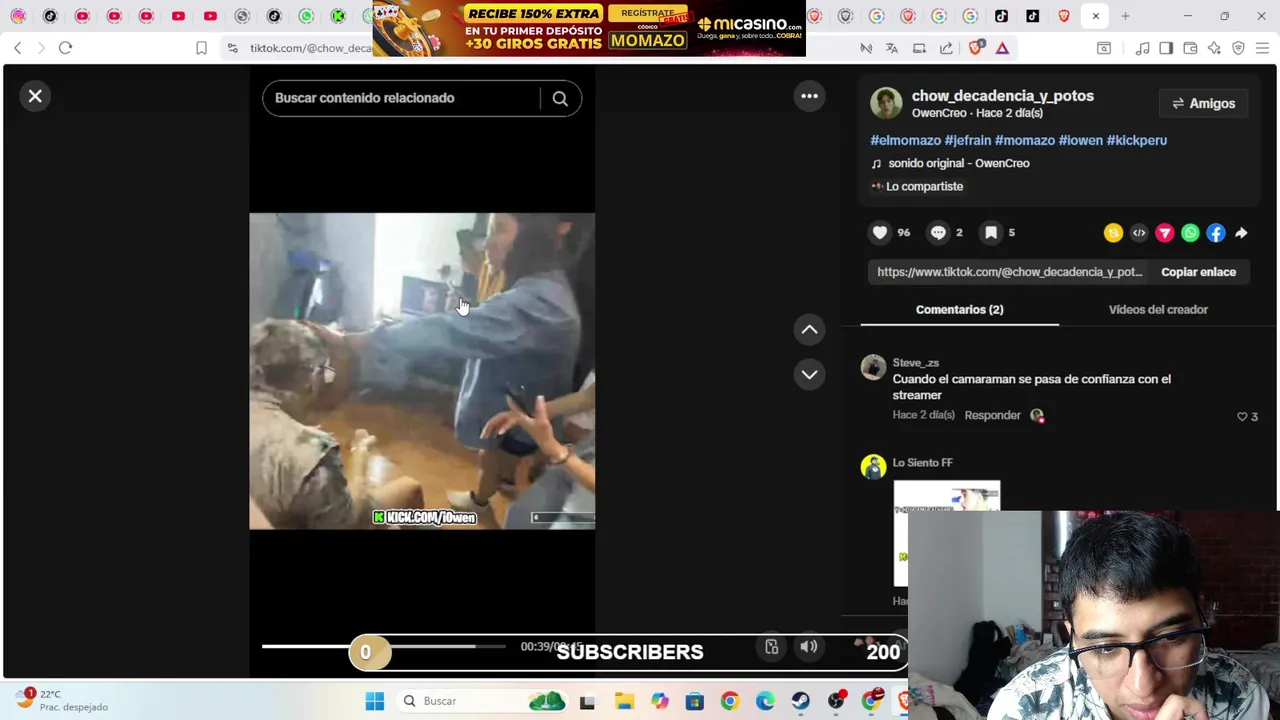Reply to the Steve_.zs comment via Responder
Screen dimensions: 1280x720
(992, 415)
